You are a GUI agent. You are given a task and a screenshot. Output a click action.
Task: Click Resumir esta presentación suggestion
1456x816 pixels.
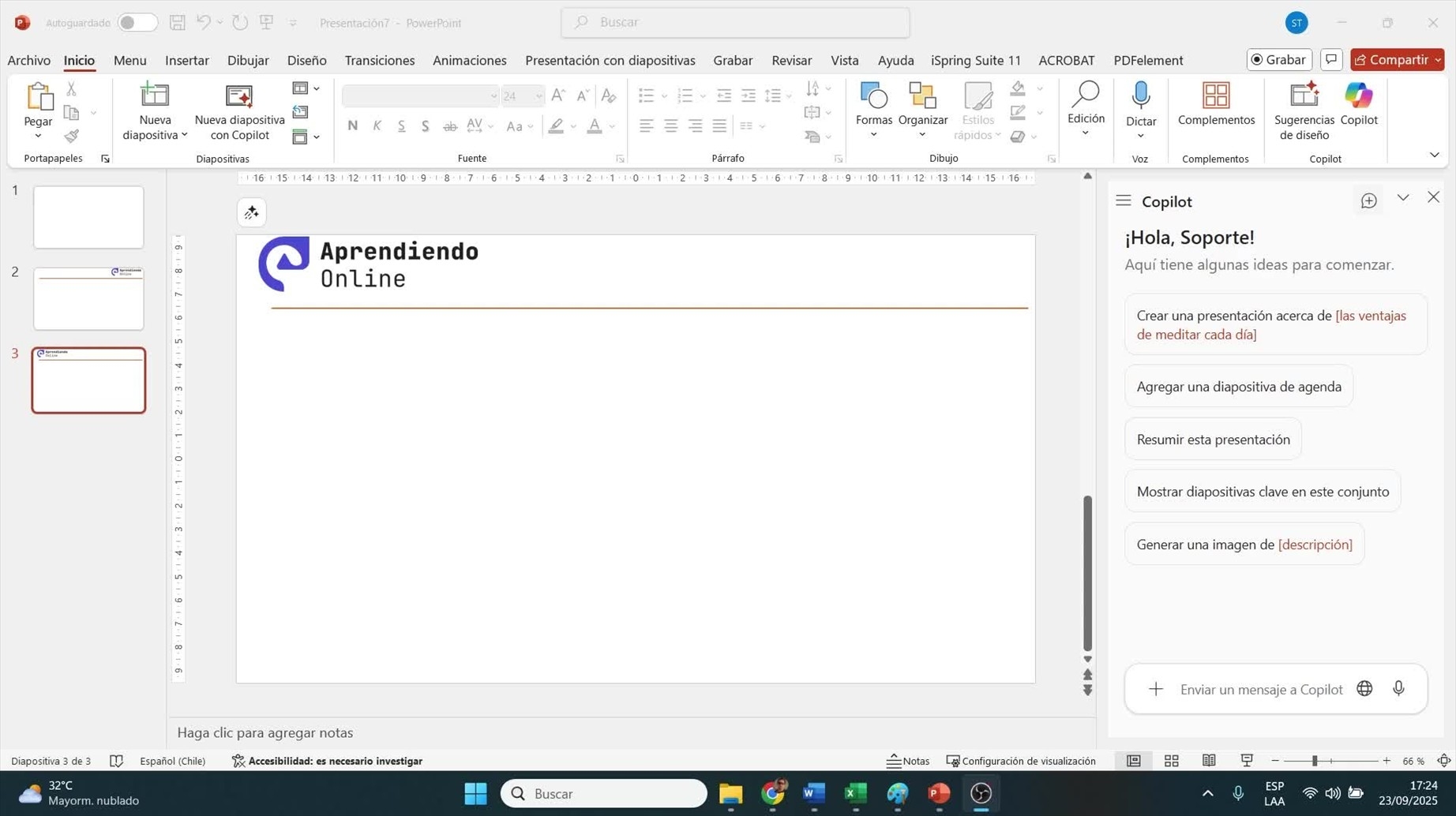coord(1213,440)
